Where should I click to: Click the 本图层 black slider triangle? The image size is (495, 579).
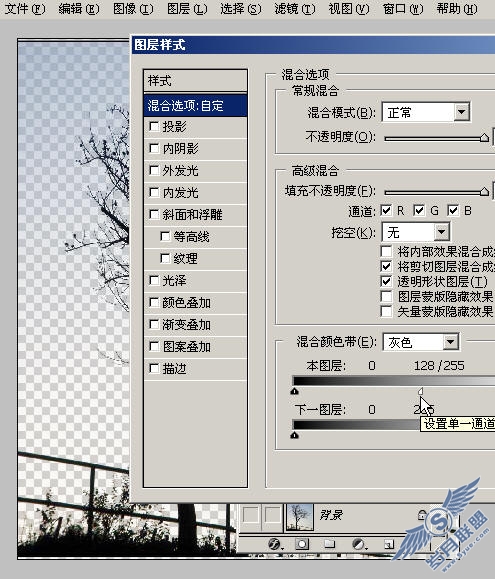pos(294,391)
